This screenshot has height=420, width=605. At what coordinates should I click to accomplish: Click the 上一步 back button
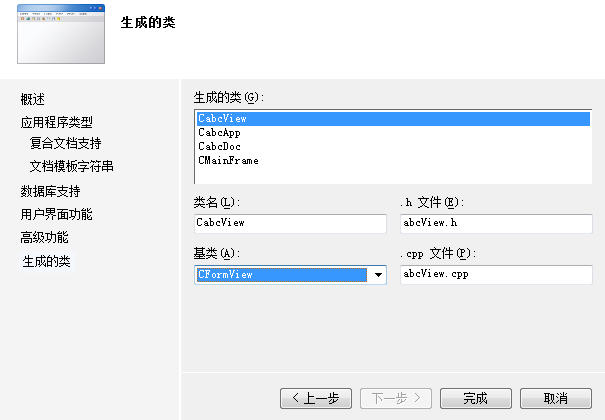316,398
